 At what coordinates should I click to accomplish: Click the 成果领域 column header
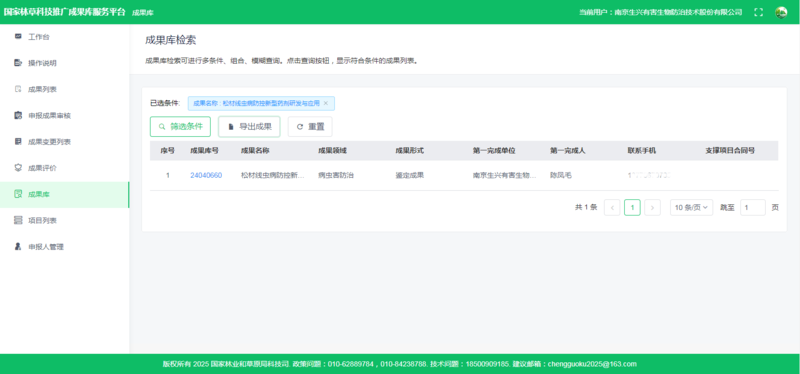[333, 151]
